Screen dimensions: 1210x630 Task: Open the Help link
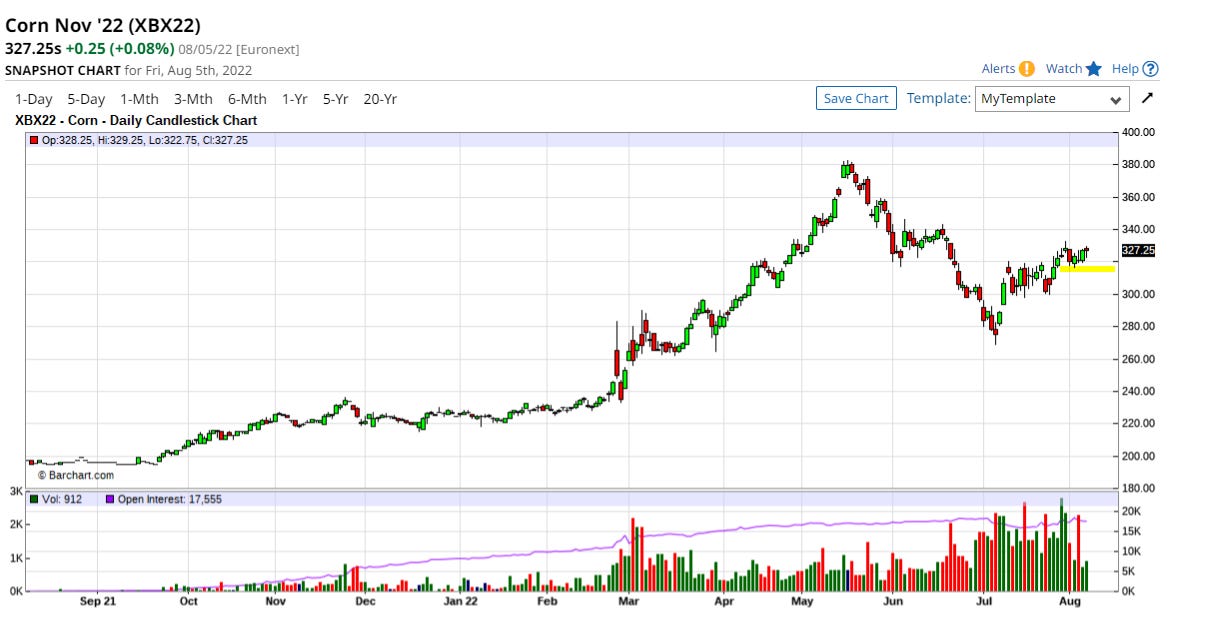click(x=1125, y=69)
